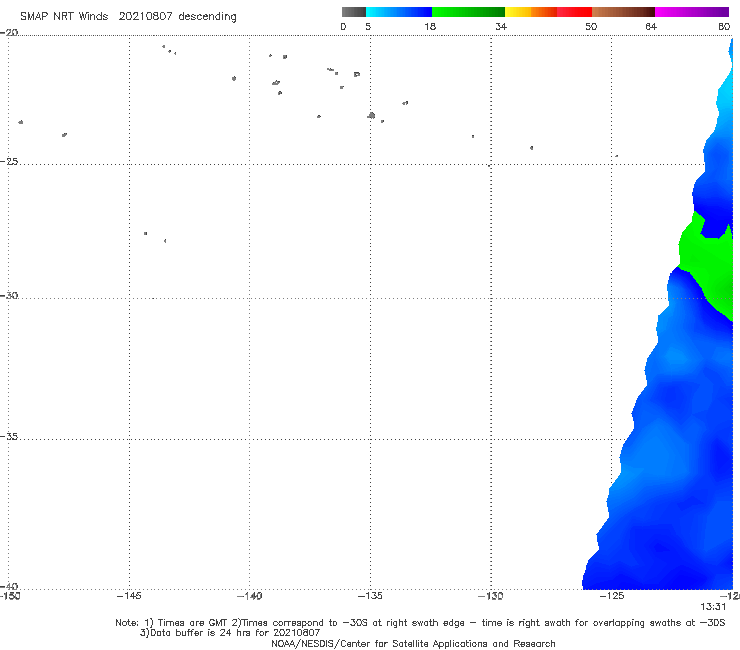Click the latitude label '-35'
Screen dimensions: 740x650
coord(9,436)
